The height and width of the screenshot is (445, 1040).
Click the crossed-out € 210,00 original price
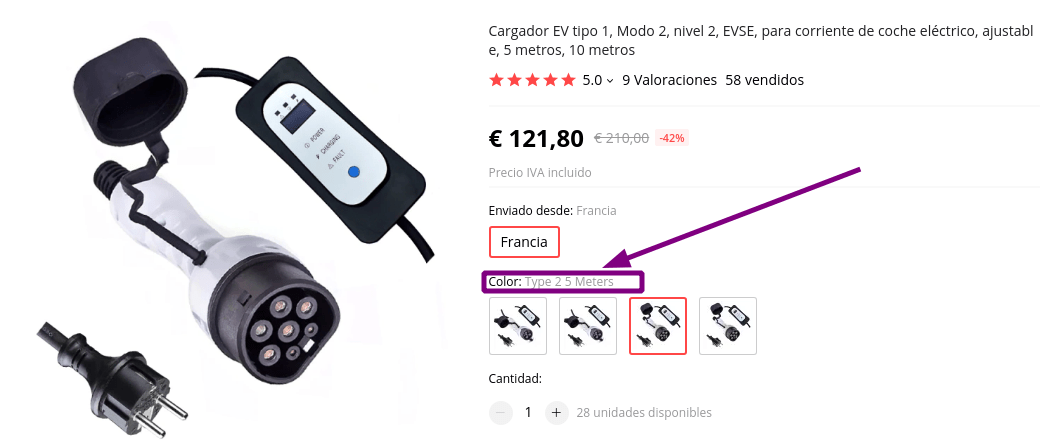(621, 138)
